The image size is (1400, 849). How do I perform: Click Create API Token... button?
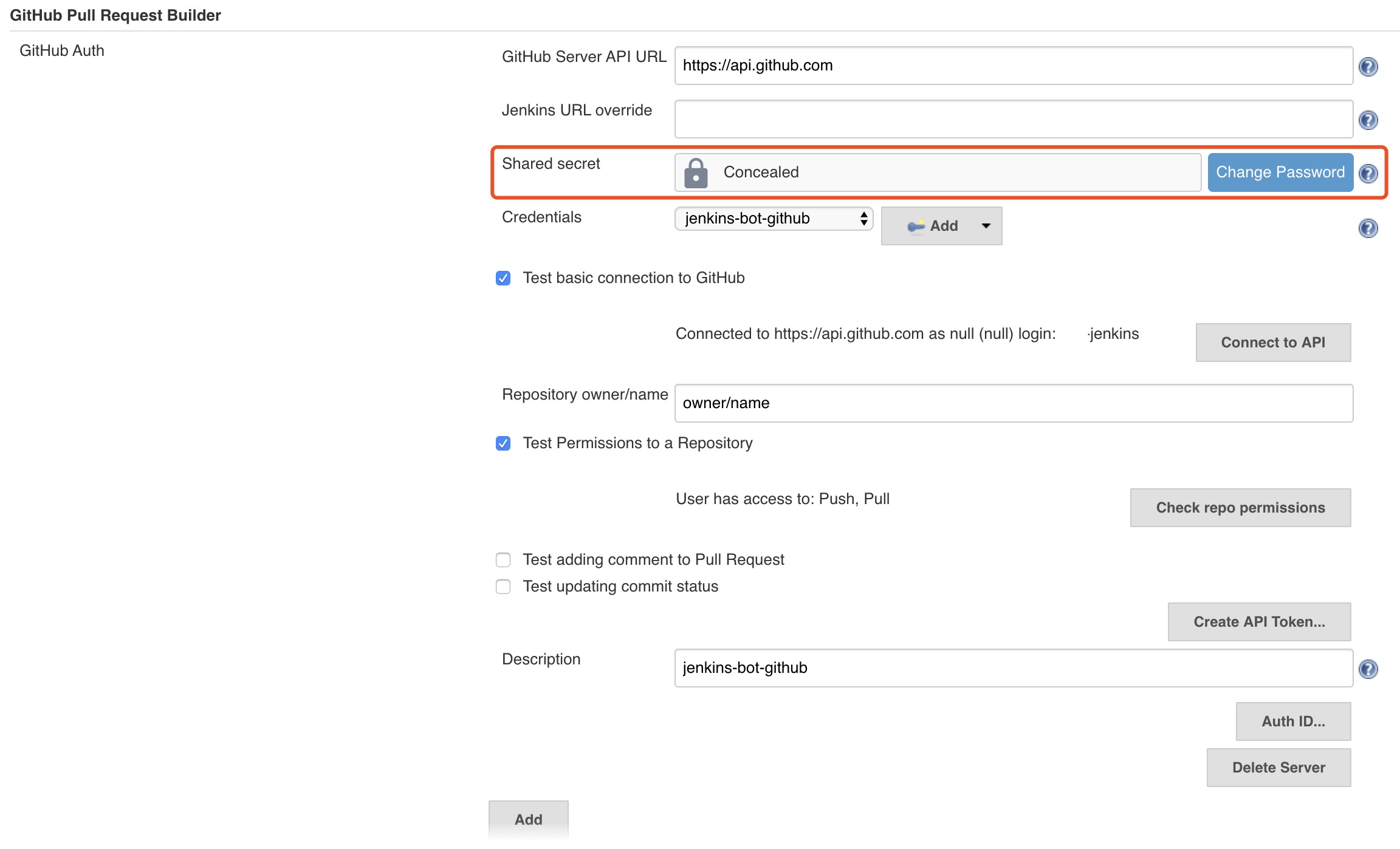click(x=1259, y=622)
